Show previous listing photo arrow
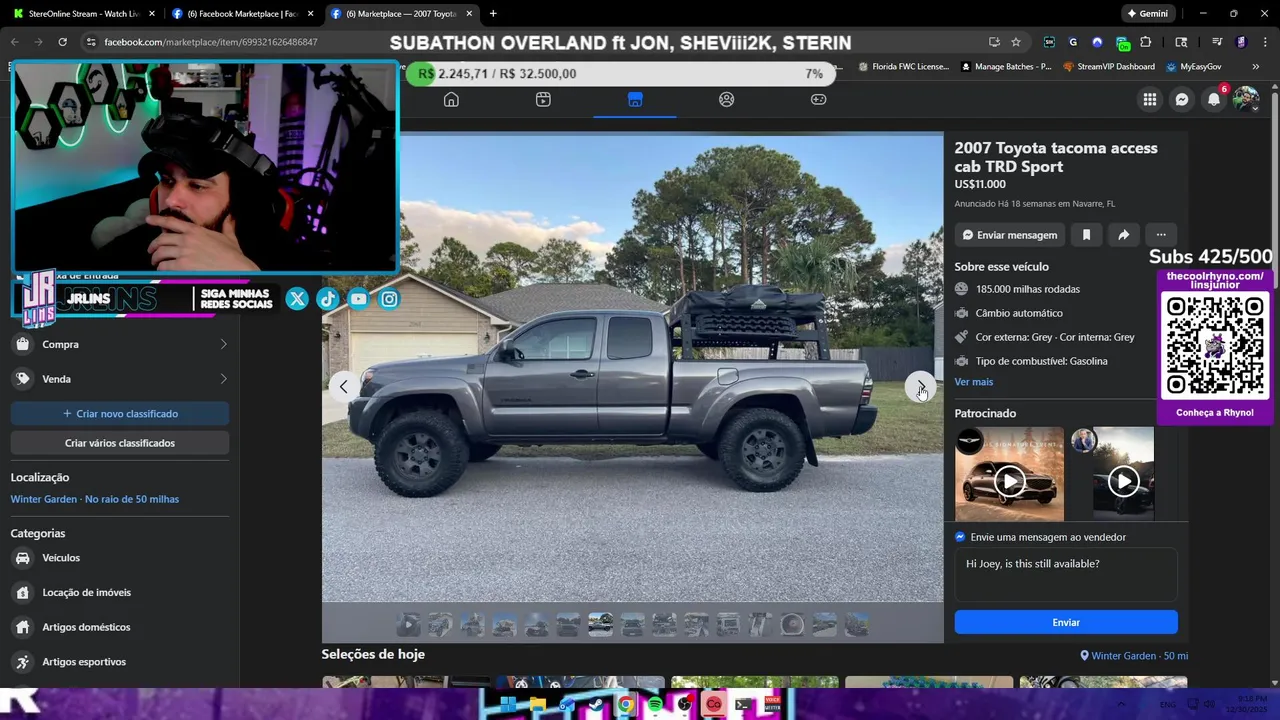The image size is (1280, 720). point(343,386)
